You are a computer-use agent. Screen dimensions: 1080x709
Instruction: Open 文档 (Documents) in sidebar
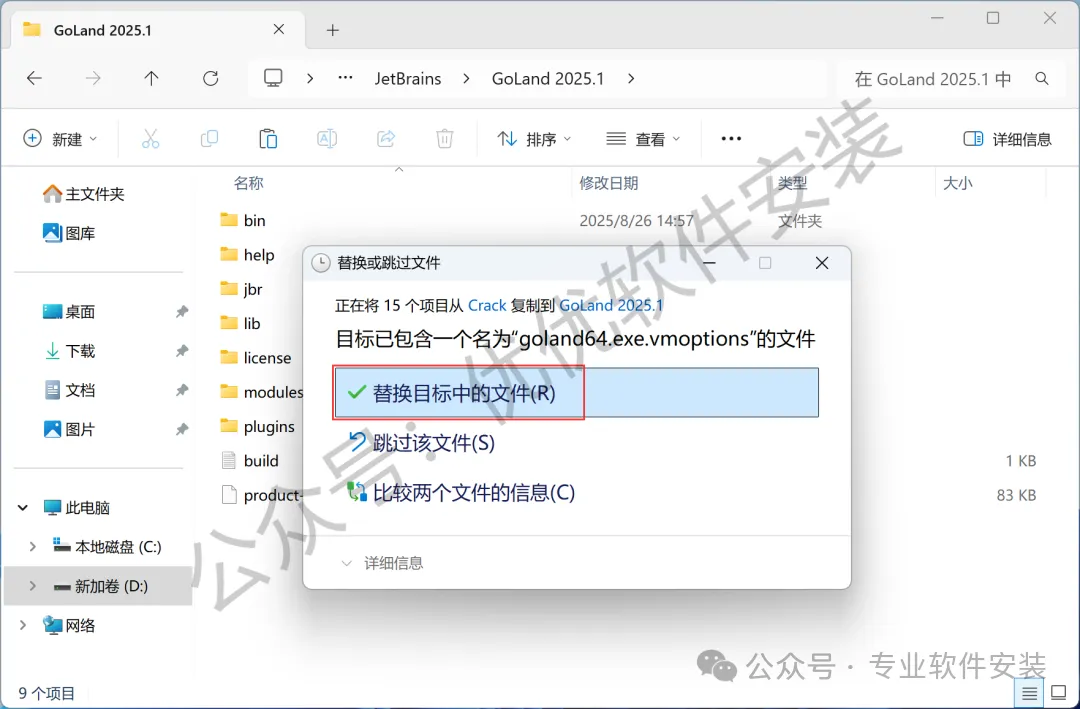(69, 391)
